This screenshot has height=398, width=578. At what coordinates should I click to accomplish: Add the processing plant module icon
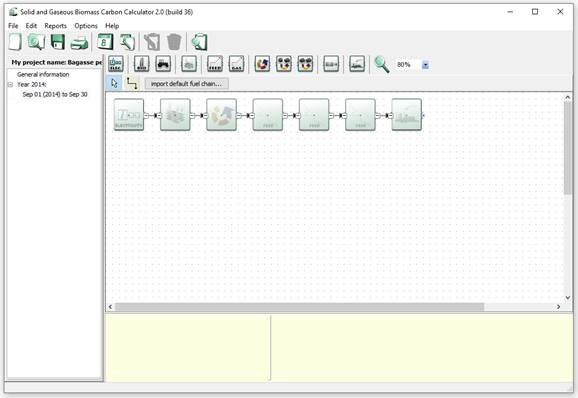coord(189,64)
